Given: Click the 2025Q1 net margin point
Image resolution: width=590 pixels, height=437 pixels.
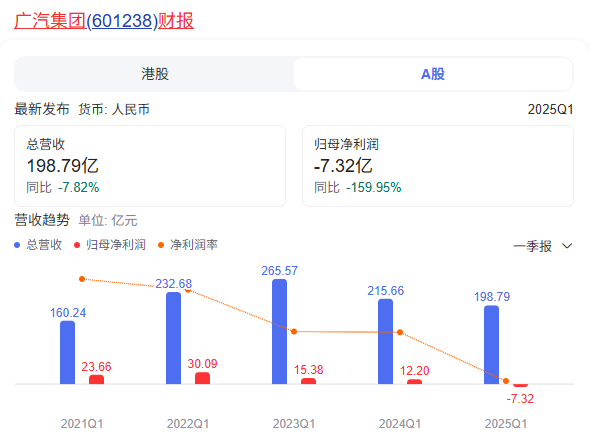Looking at the screenshot, I should [506, 381].
